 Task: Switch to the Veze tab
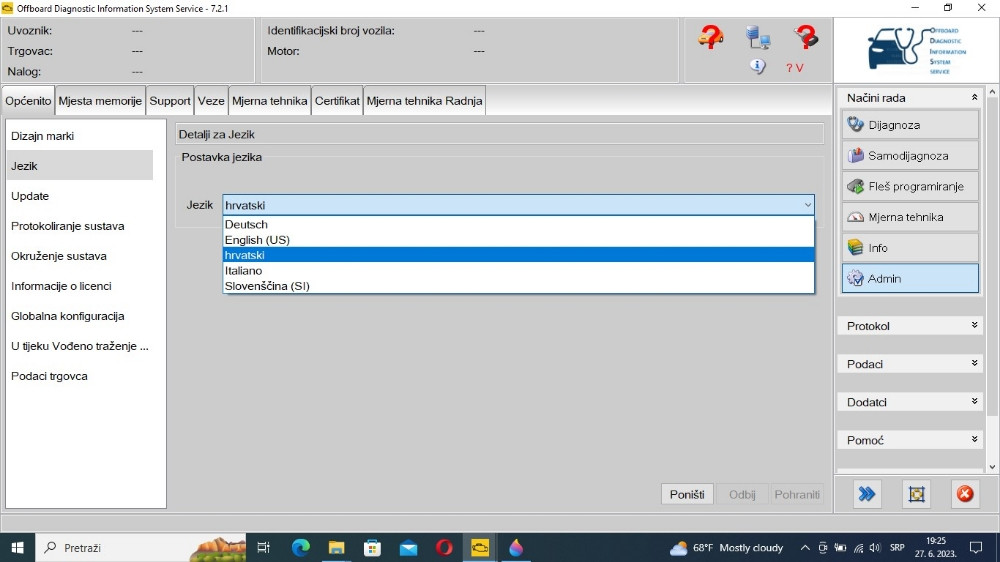point(211,101)
